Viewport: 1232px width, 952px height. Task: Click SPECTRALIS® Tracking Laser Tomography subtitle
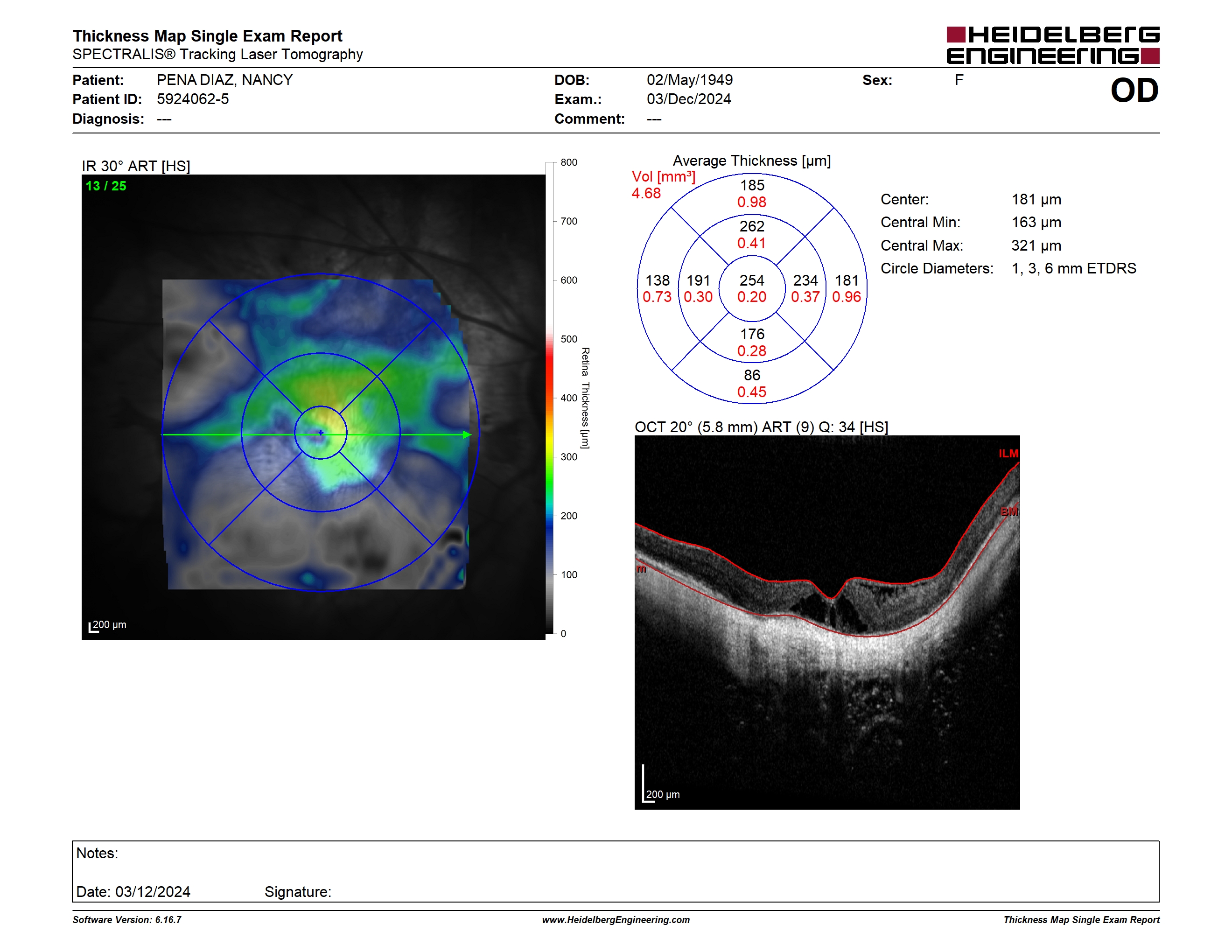coord(218,54)
